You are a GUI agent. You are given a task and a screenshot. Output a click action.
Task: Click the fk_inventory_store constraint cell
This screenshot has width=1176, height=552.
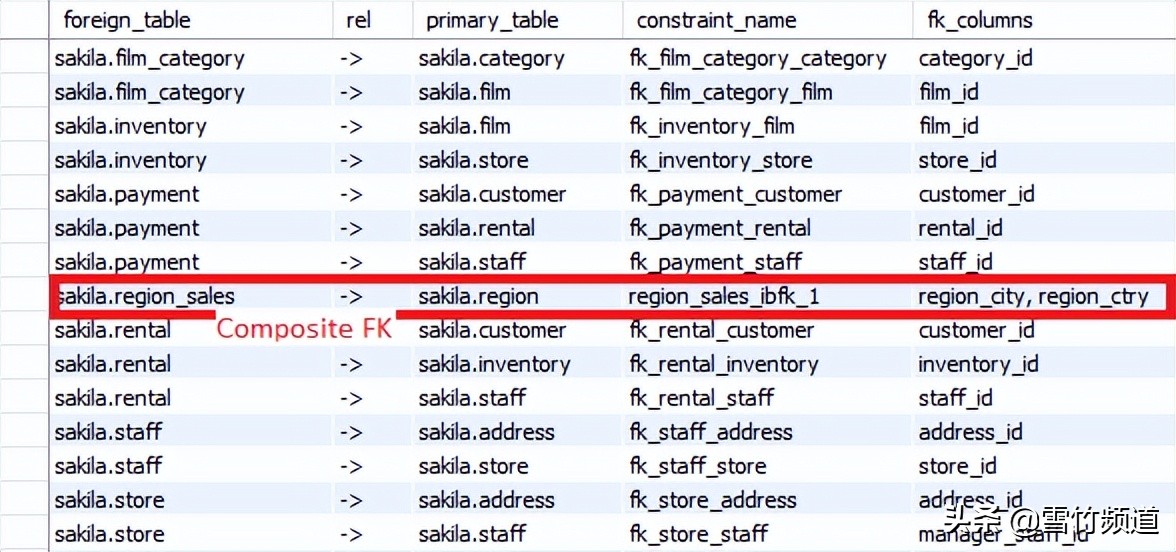tap(720, 161)
